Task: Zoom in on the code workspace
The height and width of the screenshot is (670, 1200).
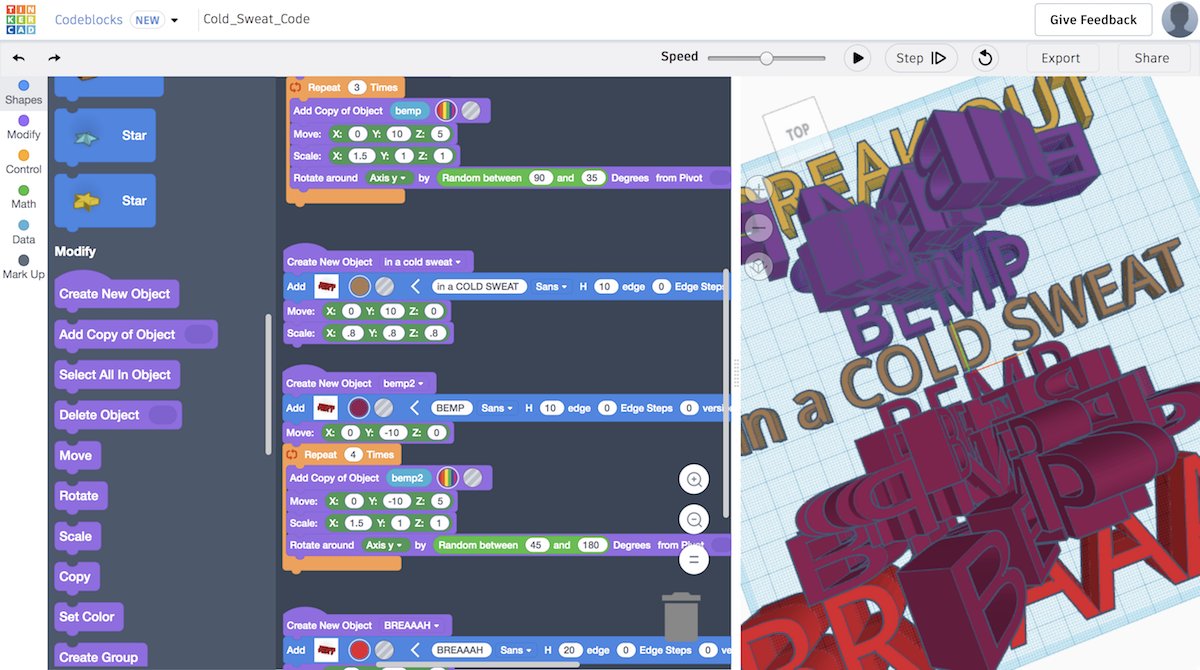Action: (694, 480)
